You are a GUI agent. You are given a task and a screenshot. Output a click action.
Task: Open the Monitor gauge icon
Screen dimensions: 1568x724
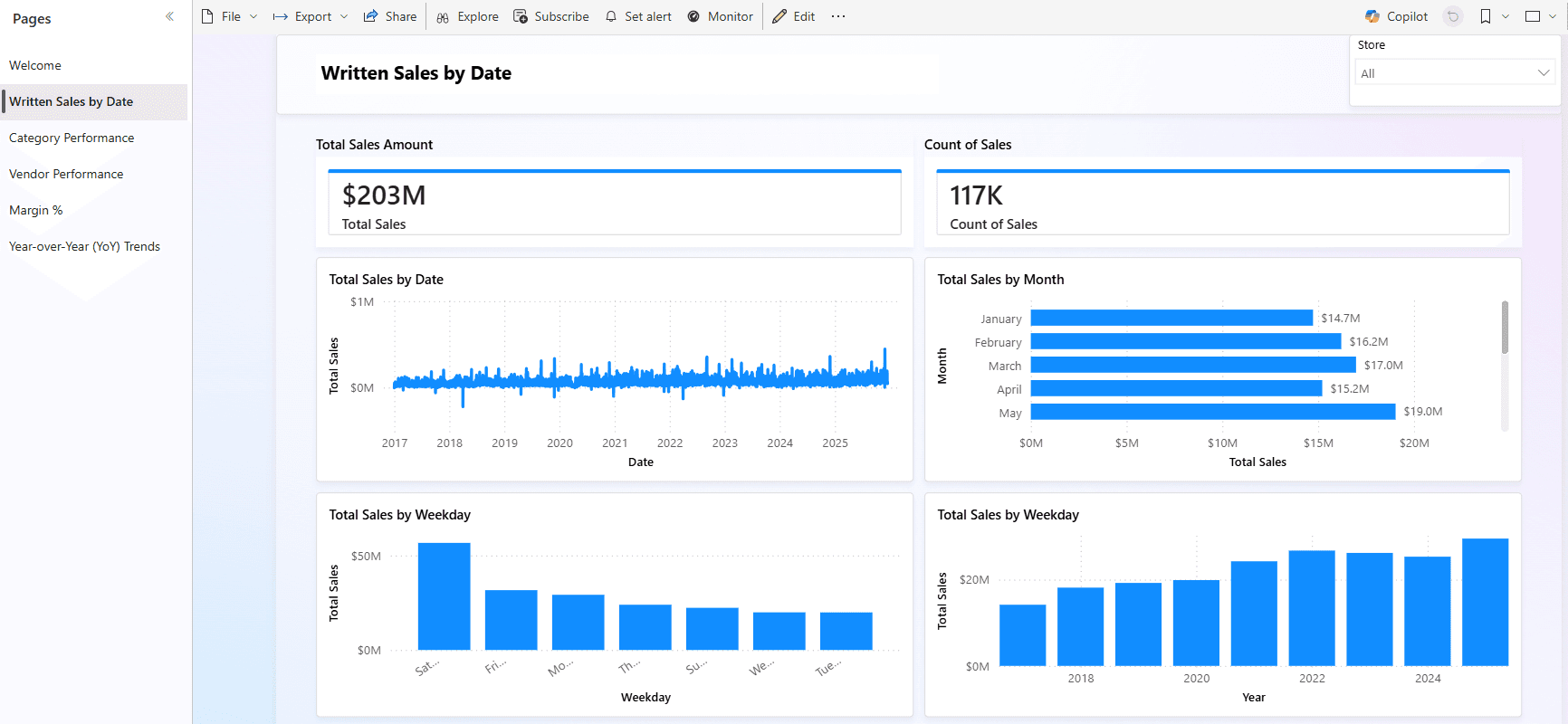693,16
